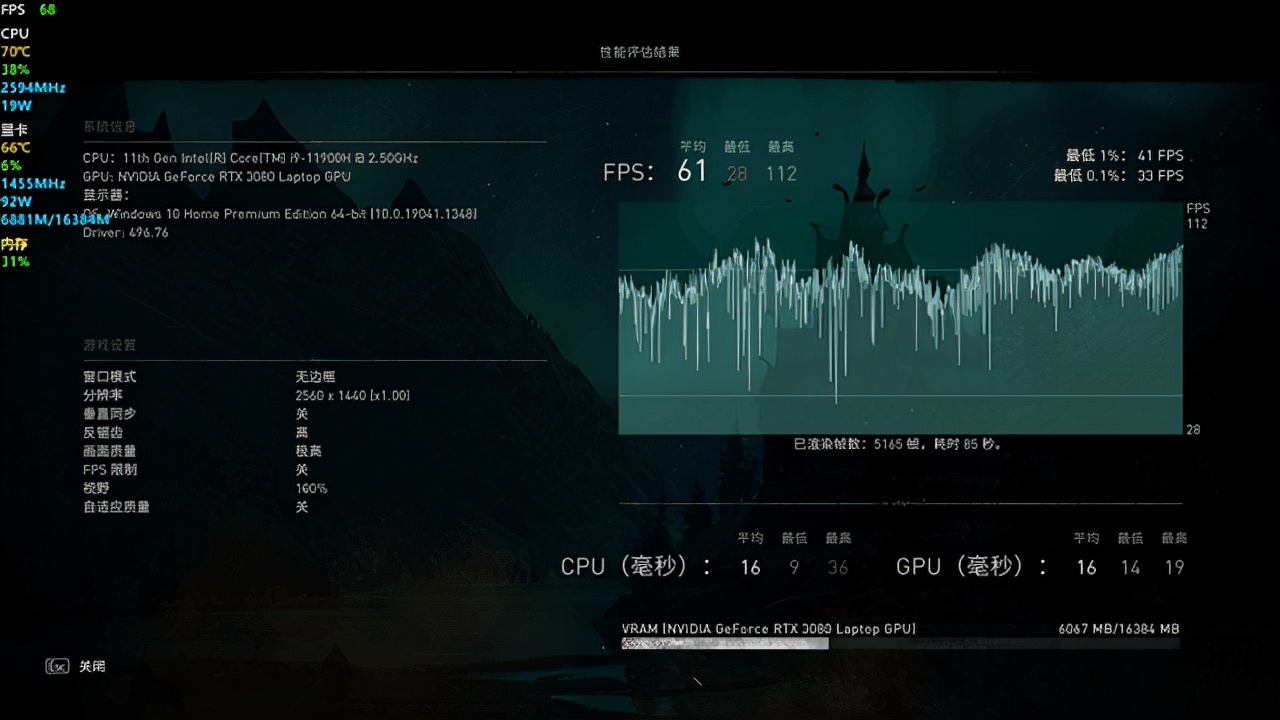Click the FPS 限制 setting label
The width and height of the screenshot is (1280, 720).
point(110,470)
